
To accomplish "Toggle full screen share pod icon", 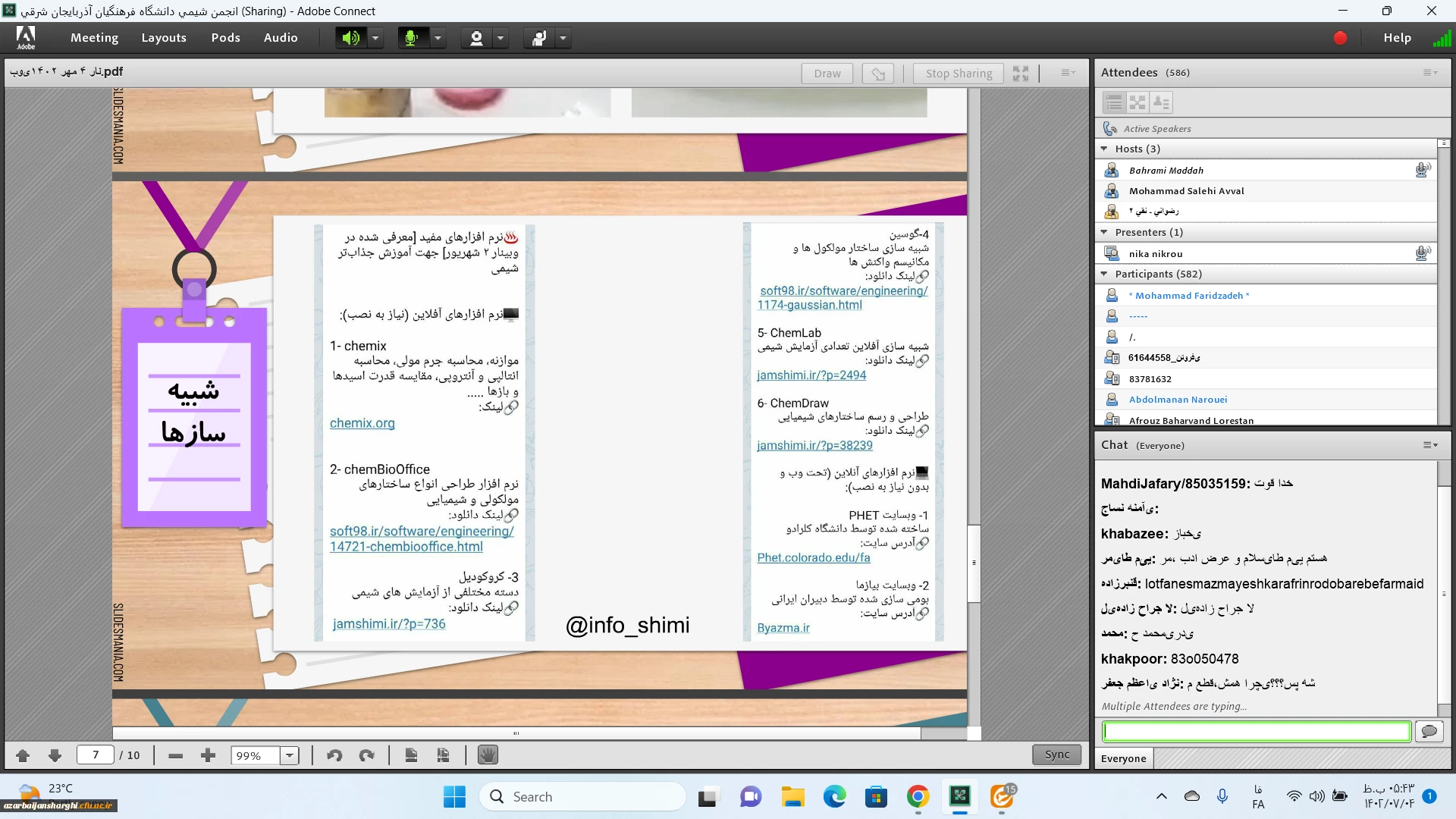I will click(1021, 73).
